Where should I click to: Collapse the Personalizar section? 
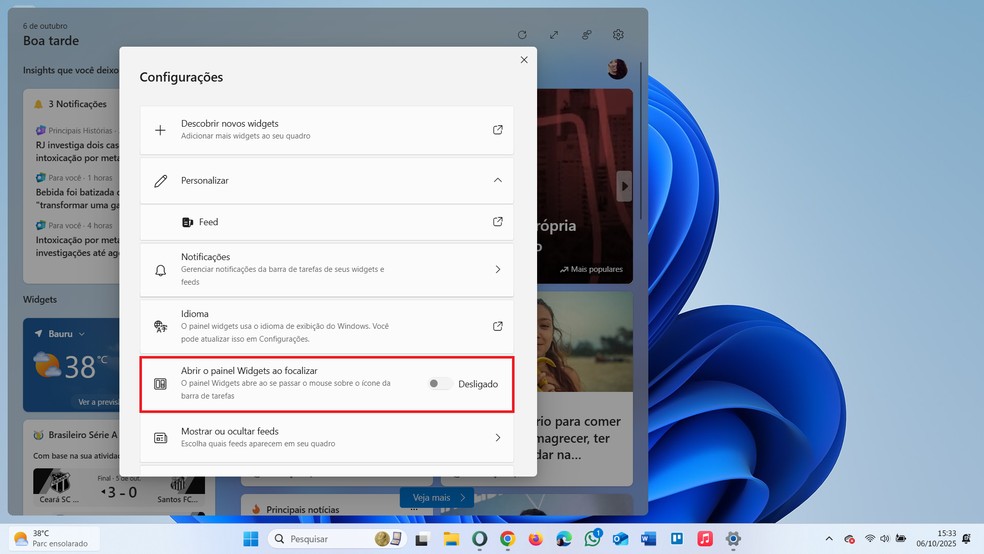(x=497, y=181)
